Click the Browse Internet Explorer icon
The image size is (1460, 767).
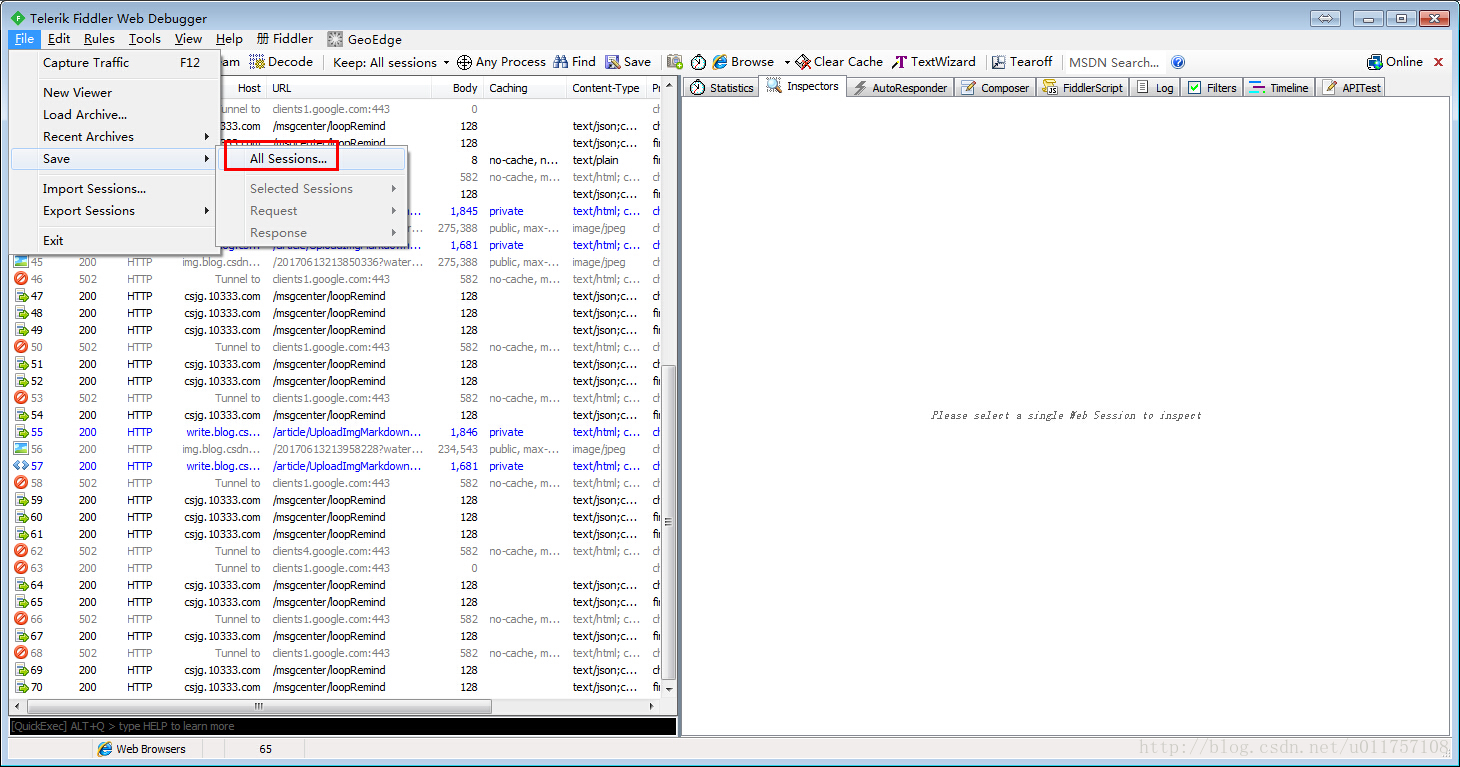click(x=720, y=62)
